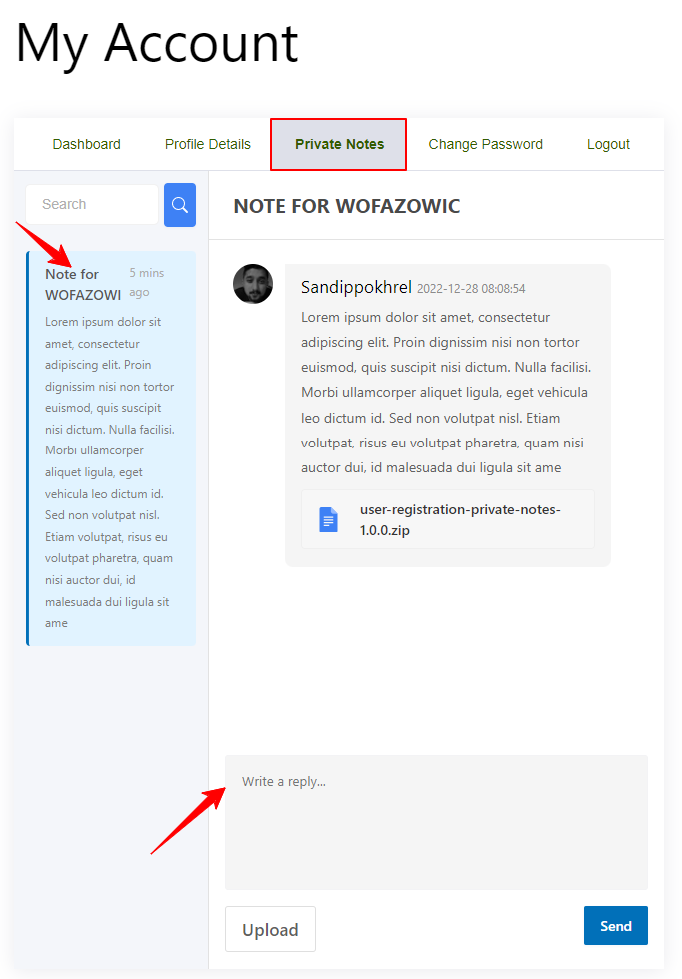
Task: Go to Change Password tab
Action: tap(485, 144)
